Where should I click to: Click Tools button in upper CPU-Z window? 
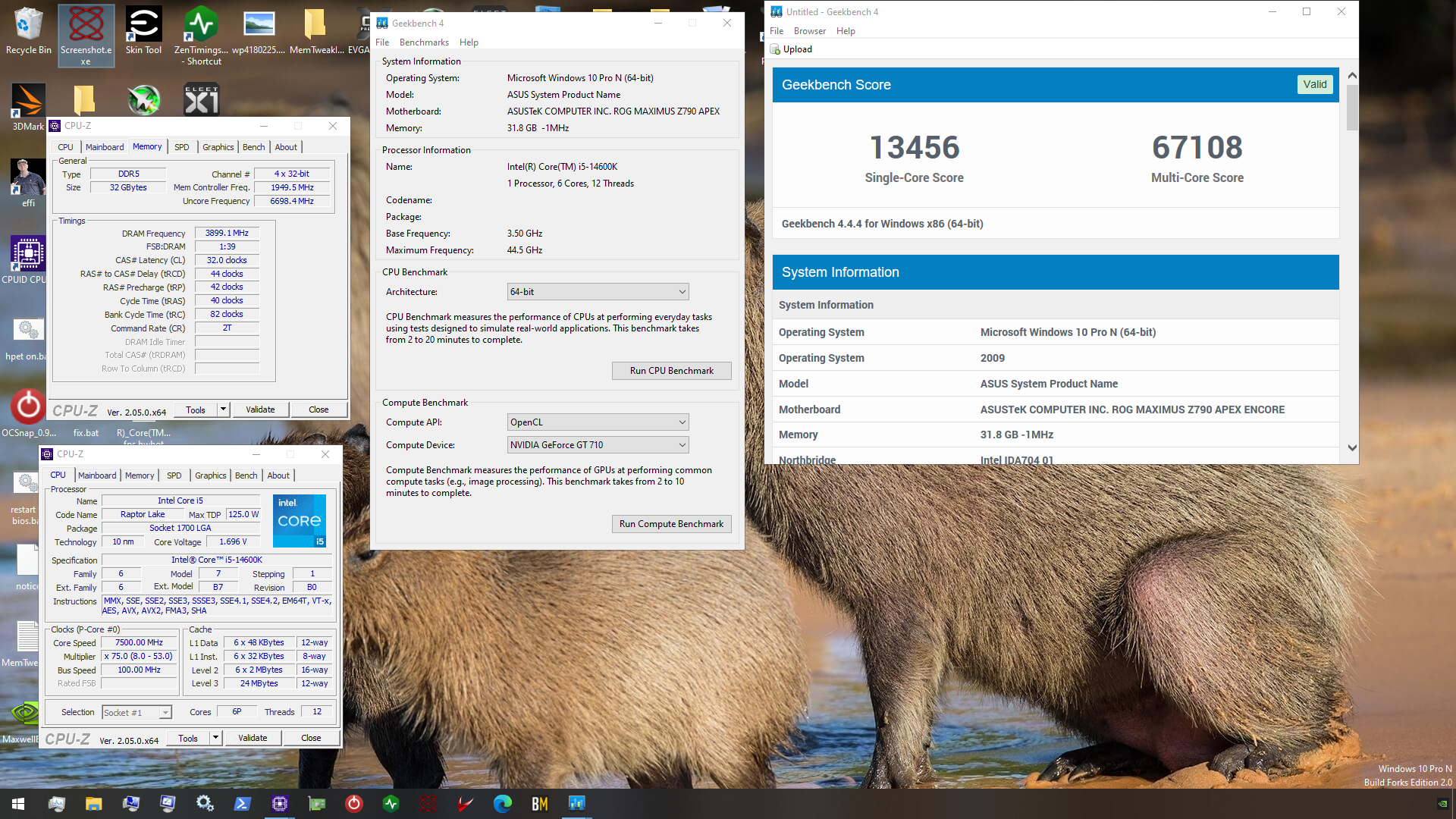[196, 409]
